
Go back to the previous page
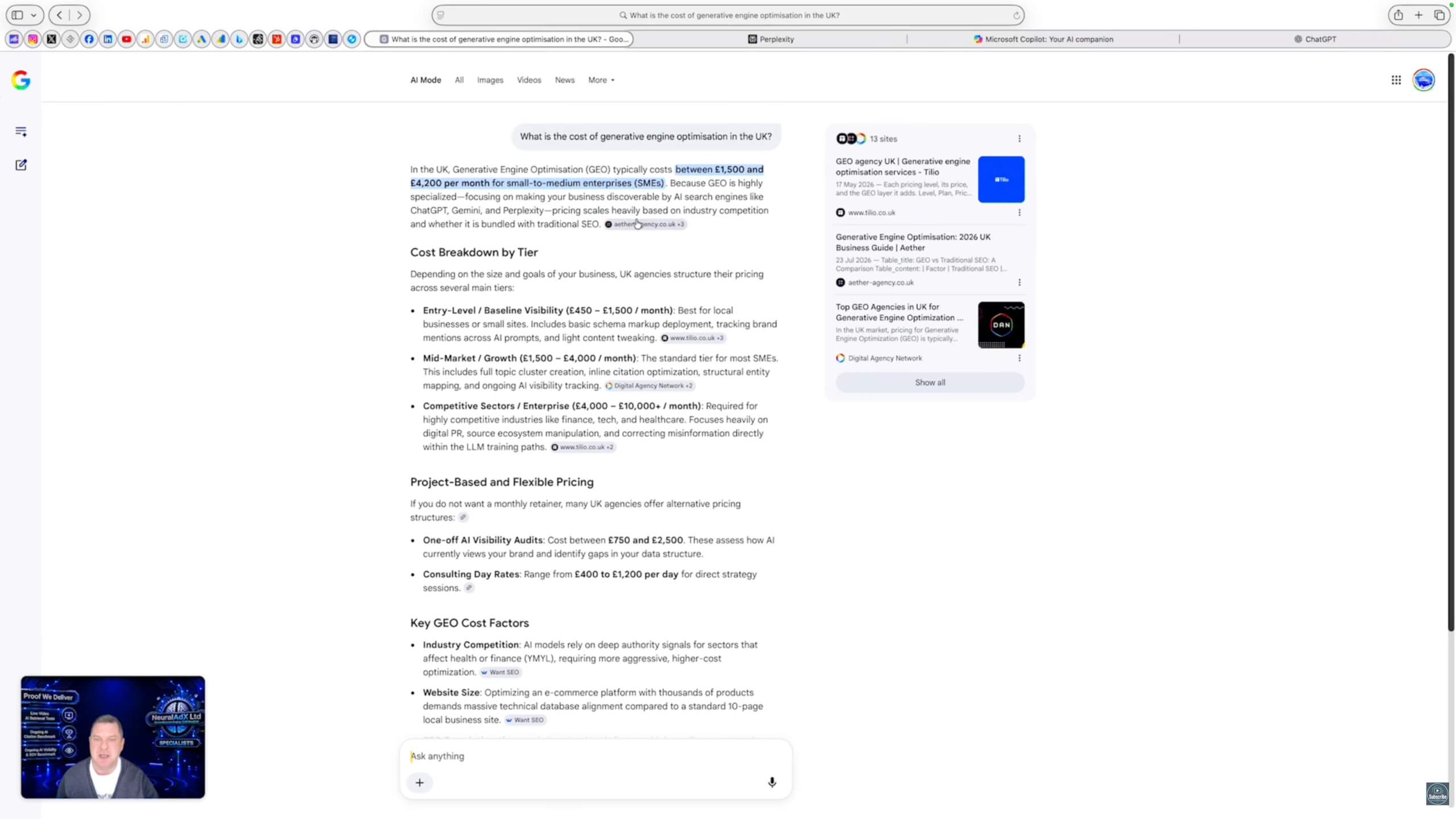point(60,15)
